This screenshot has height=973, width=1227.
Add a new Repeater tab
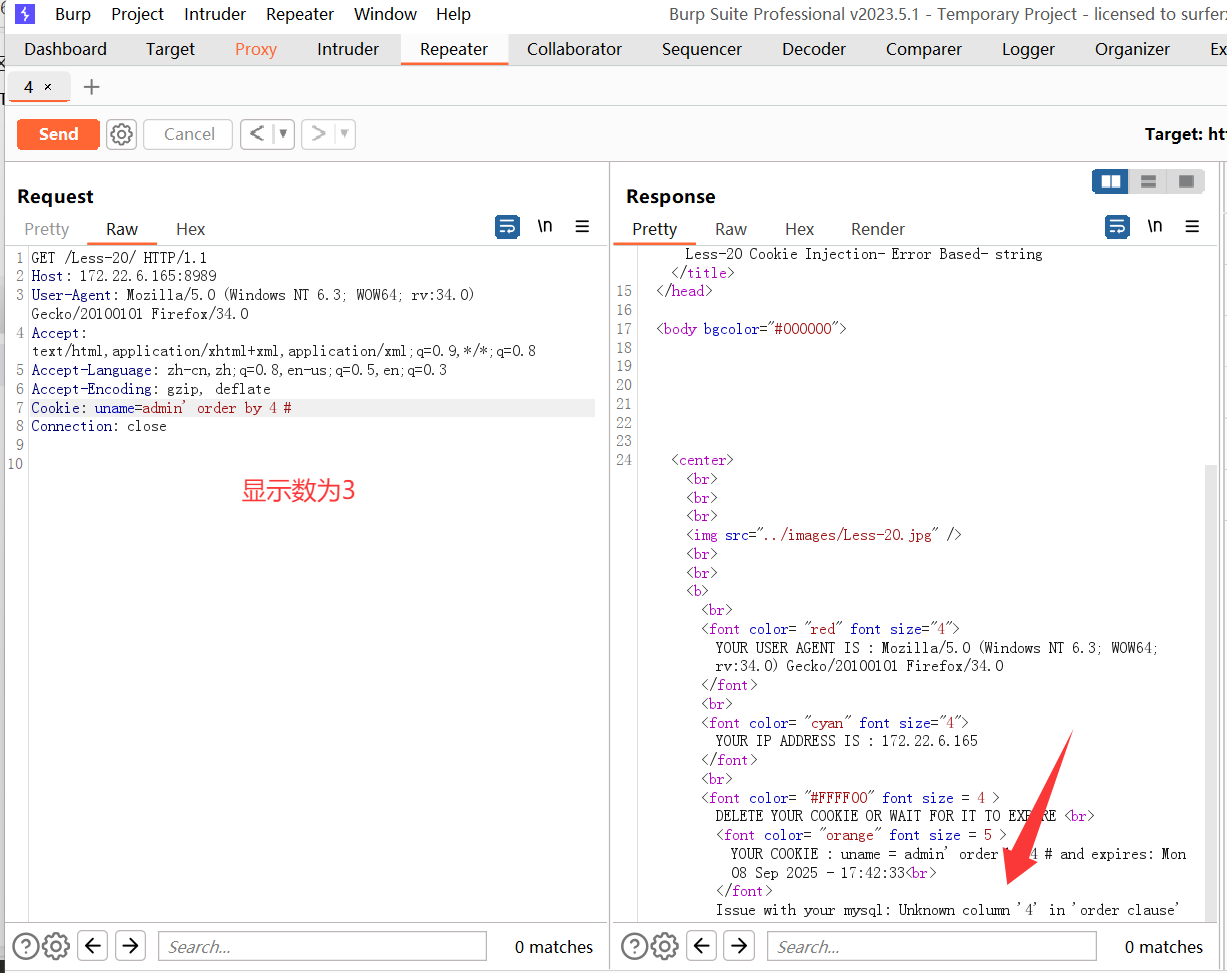point(91,87)
